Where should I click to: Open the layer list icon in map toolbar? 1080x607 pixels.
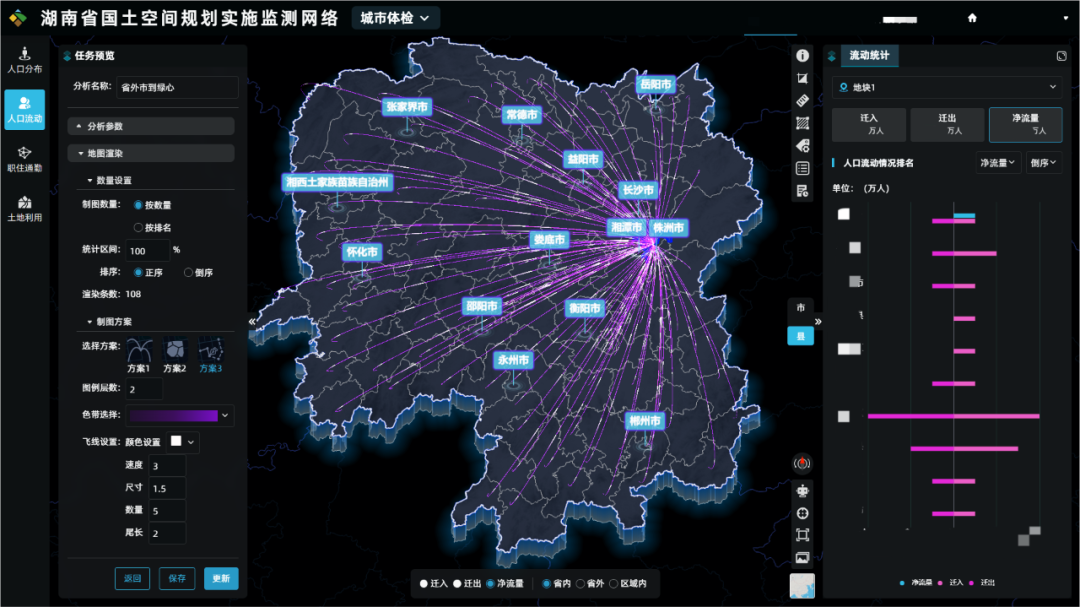tap(802, 168)
